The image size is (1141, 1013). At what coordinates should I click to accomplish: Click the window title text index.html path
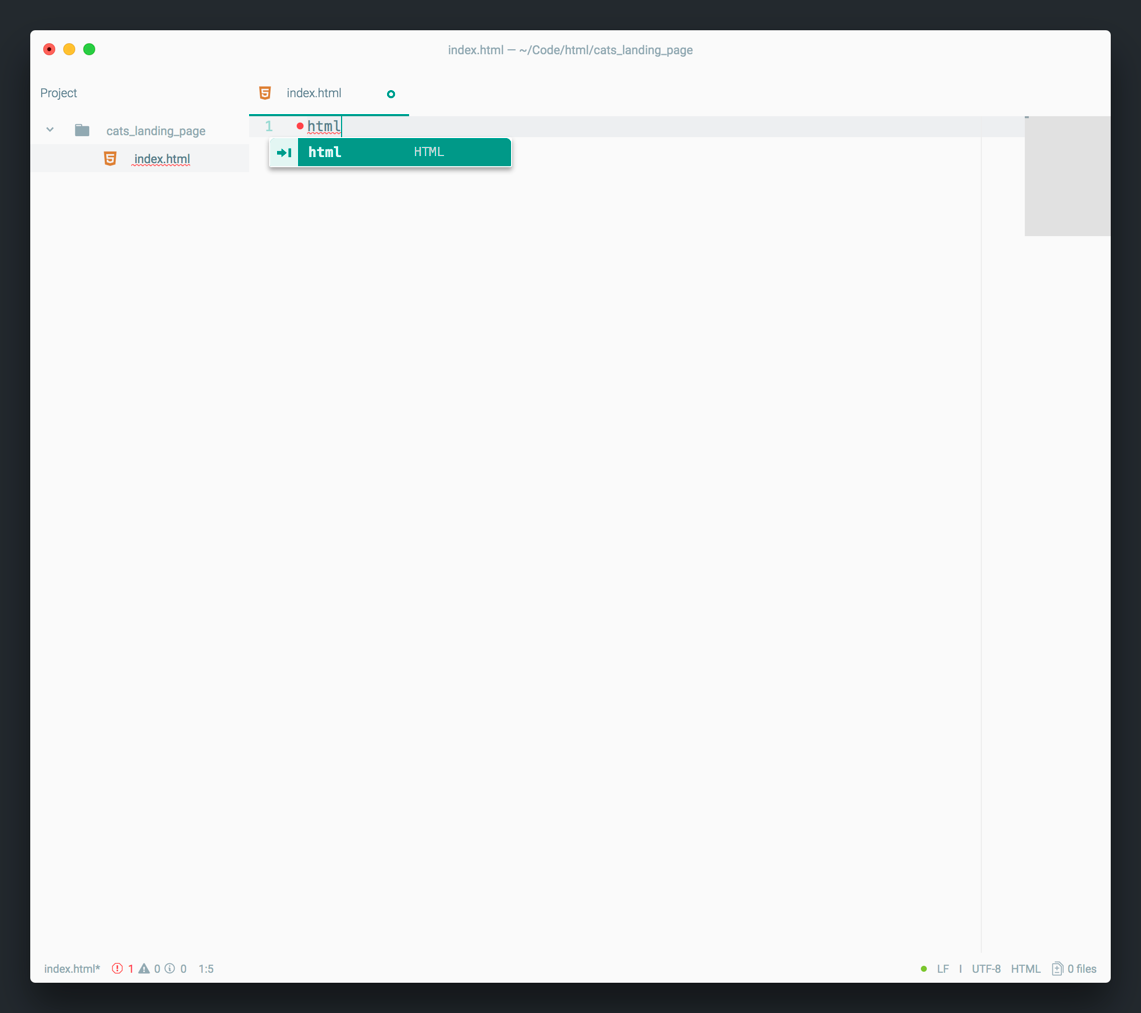570,50
